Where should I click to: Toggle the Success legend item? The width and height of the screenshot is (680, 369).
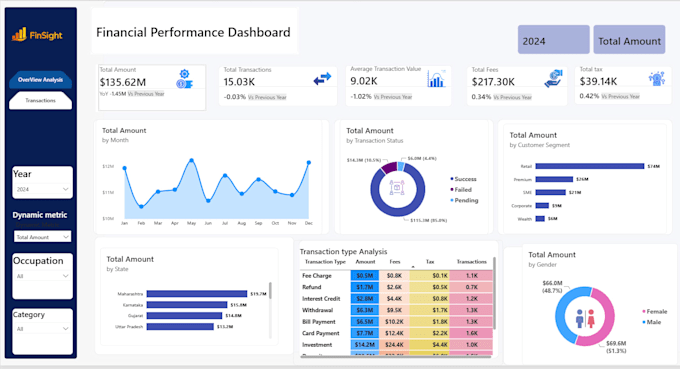[x=463, y=179]
